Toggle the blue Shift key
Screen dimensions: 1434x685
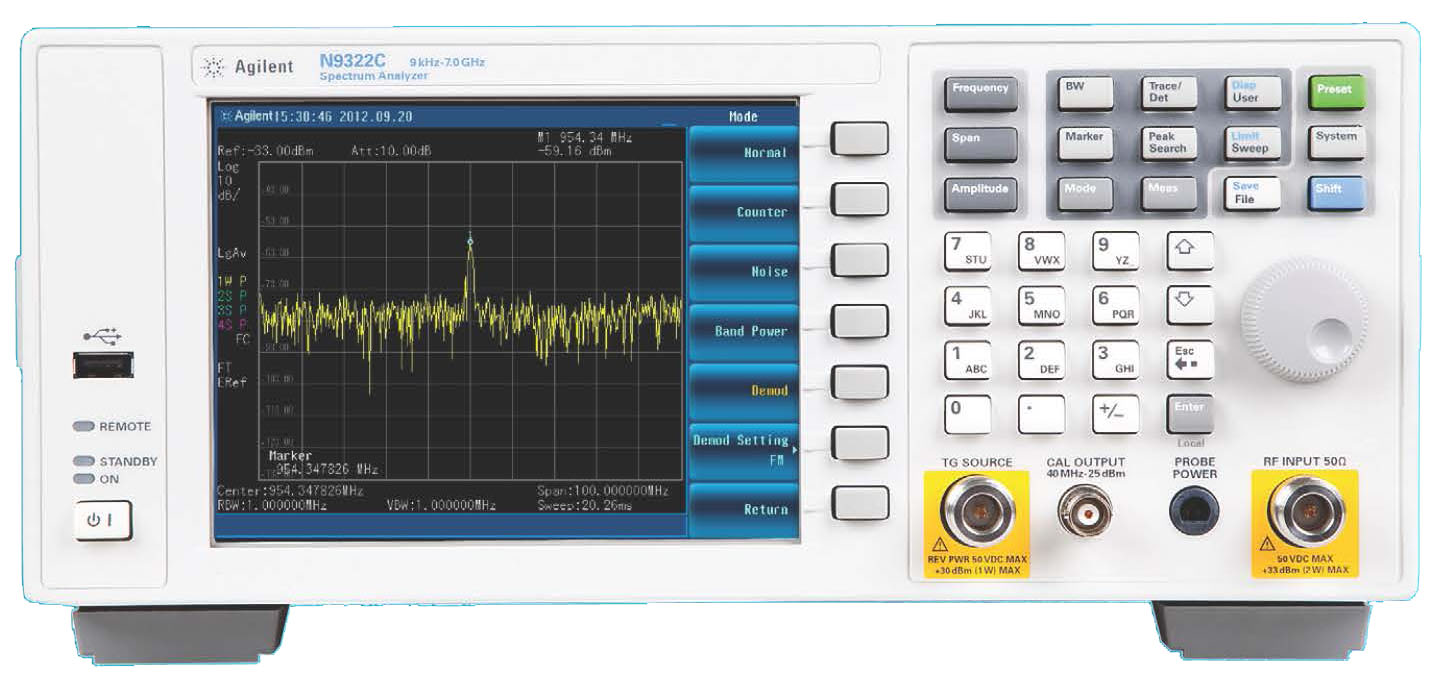tap(1334, 192)
